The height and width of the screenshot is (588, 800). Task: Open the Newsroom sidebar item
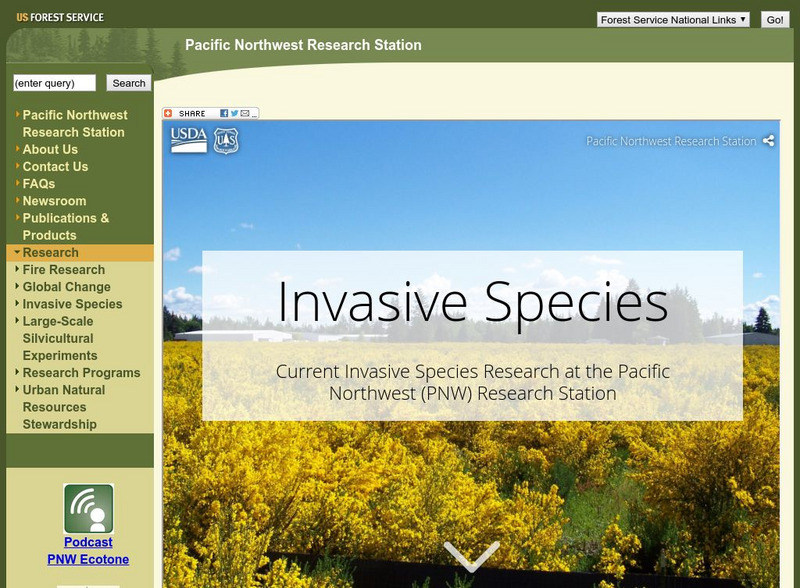tap(54, 201)
